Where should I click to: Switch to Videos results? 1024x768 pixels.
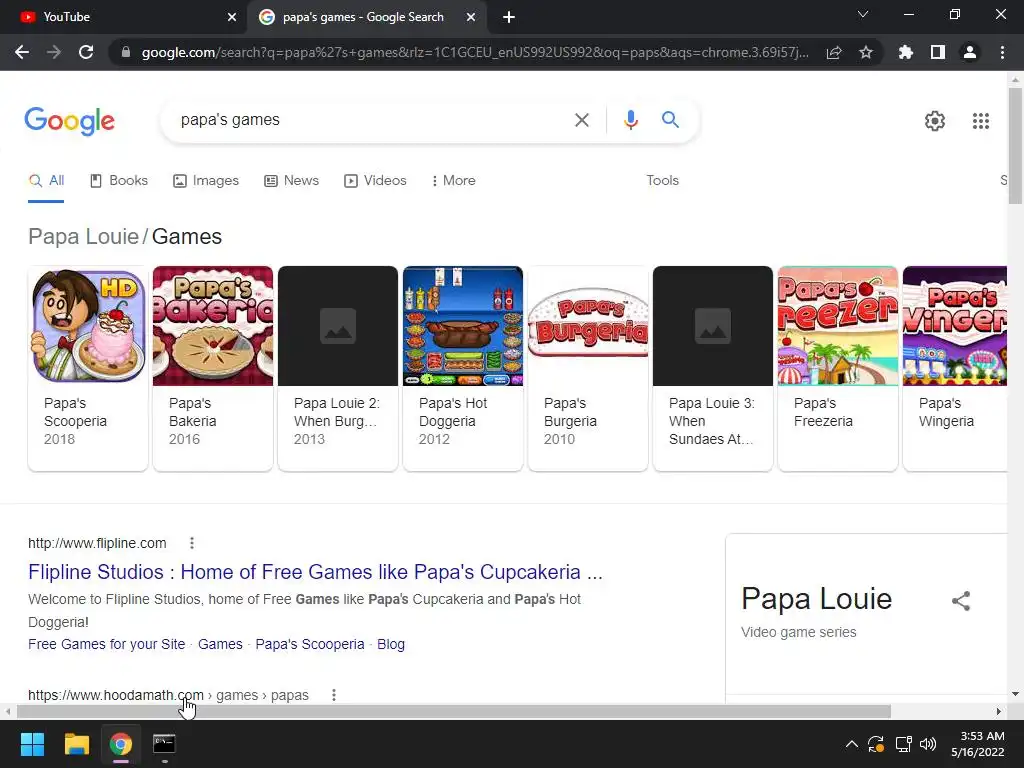coord(375,181)
